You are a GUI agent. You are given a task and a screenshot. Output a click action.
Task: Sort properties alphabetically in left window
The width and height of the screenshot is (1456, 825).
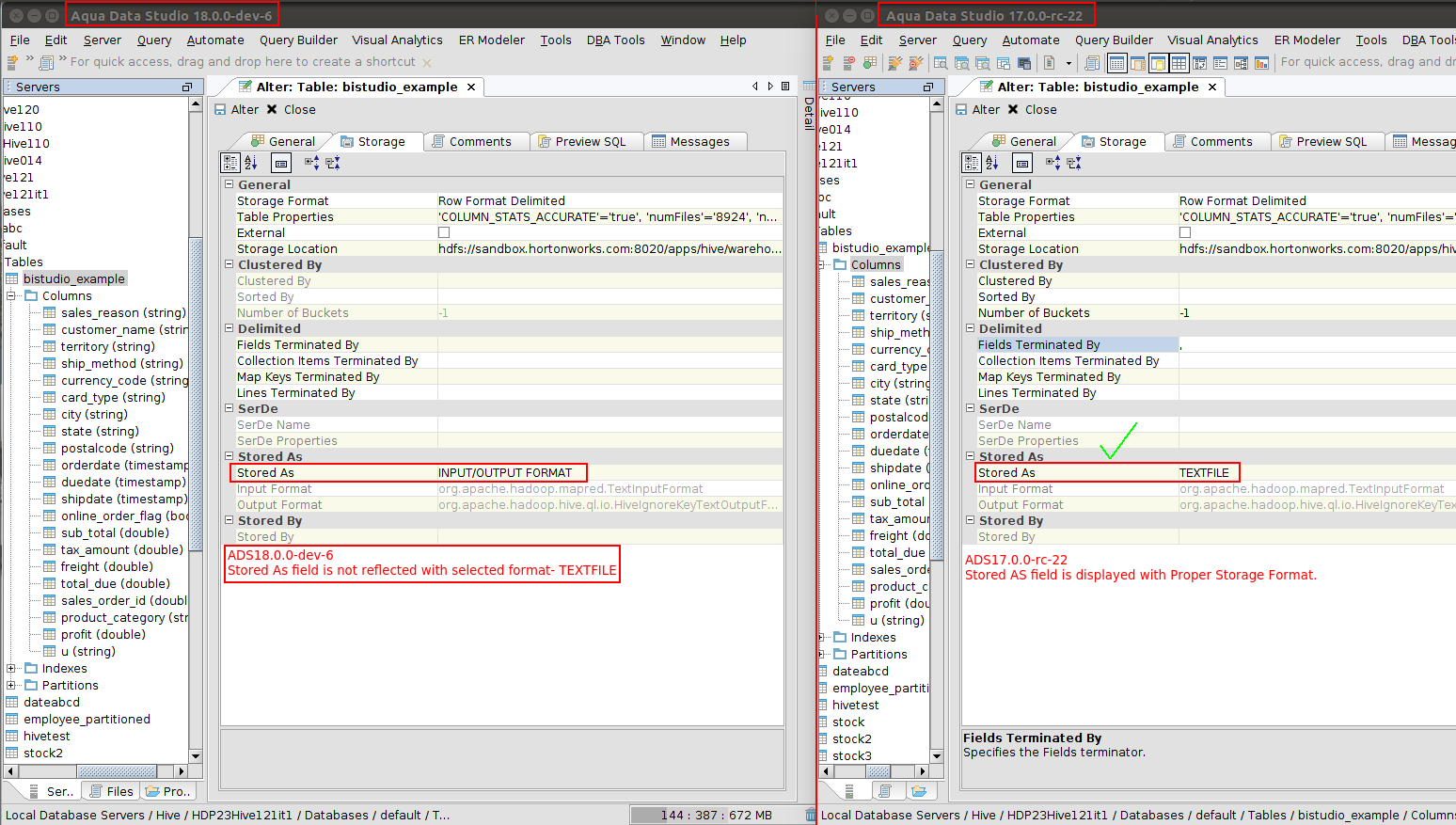click(x=251, y=163)
